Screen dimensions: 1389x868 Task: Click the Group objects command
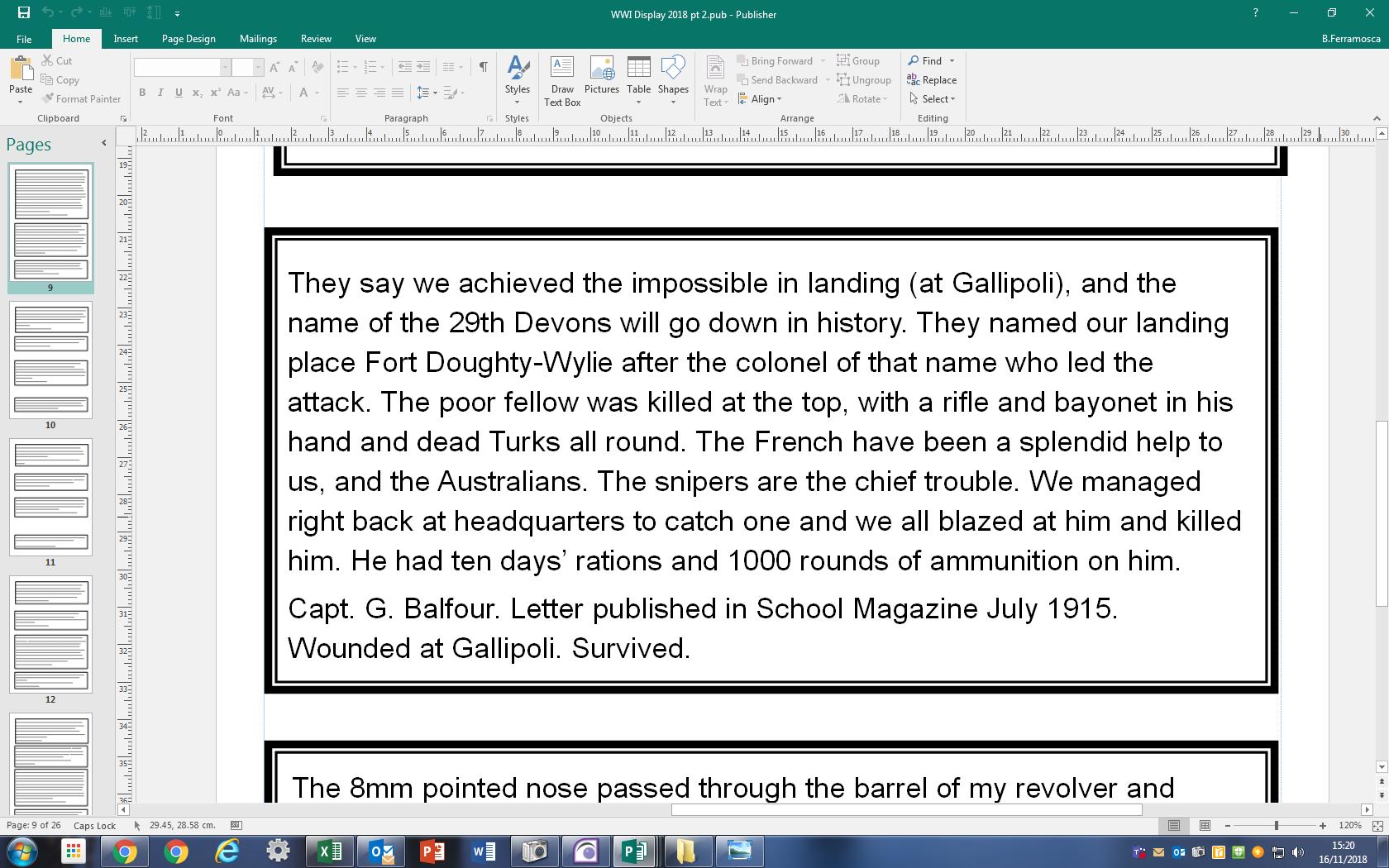point(858,60)
